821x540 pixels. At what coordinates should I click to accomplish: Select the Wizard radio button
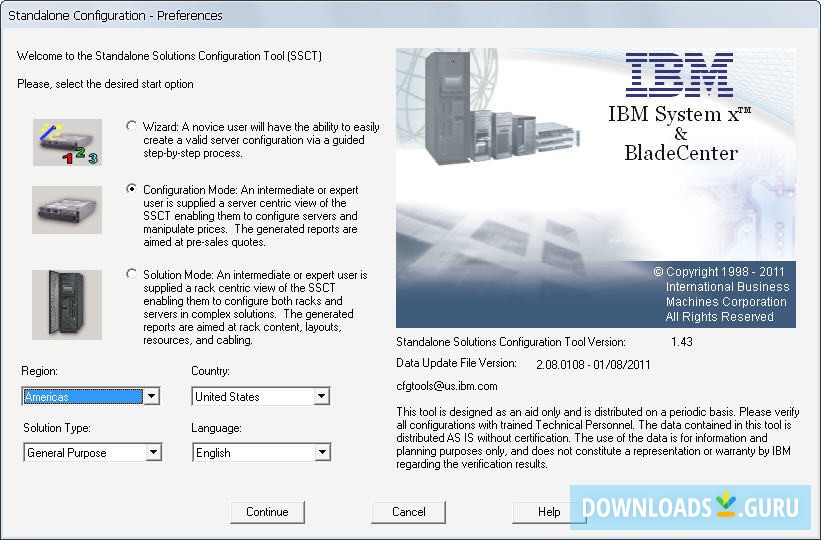click(131, 126)
